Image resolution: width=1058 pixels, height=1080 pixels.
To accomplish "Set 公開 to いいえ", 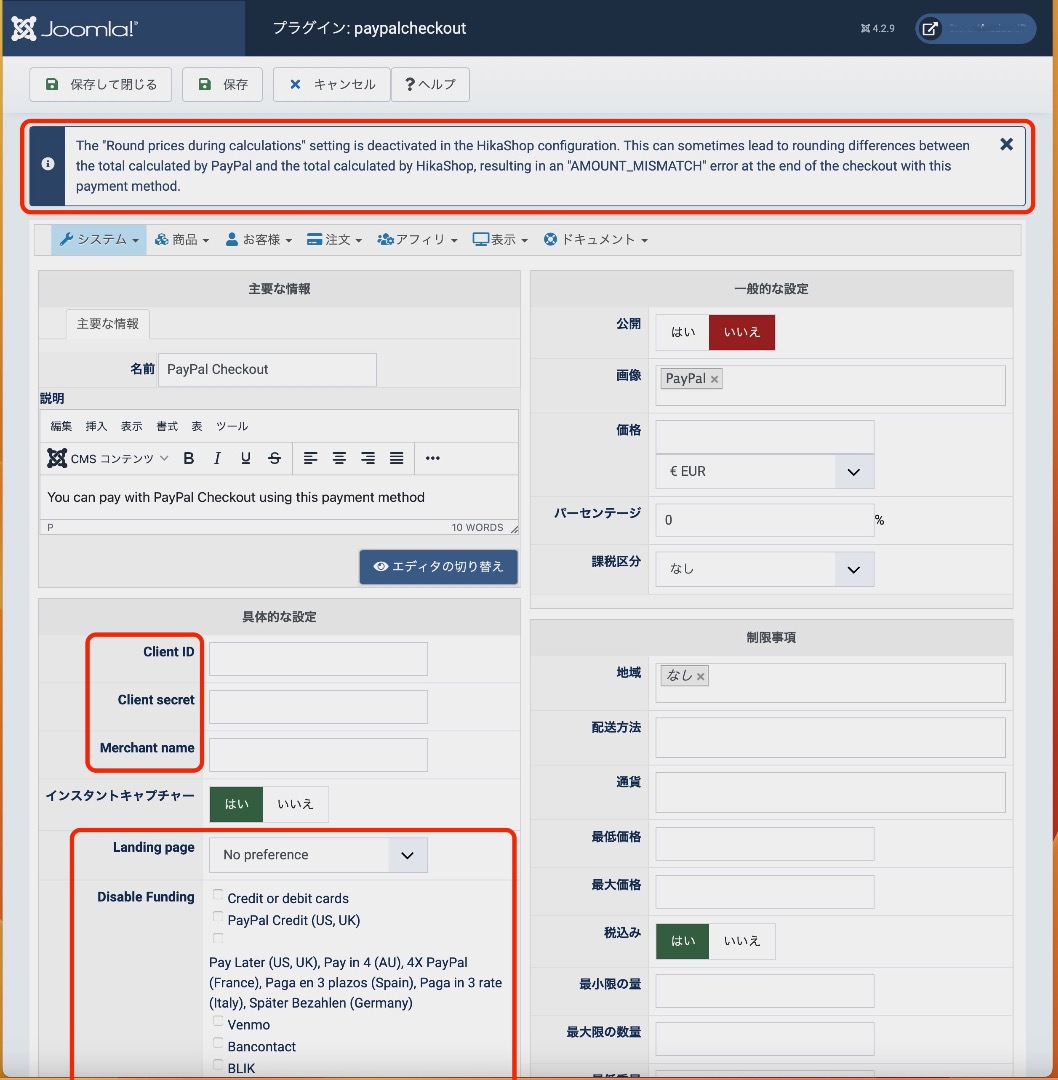I will (742, 332).
